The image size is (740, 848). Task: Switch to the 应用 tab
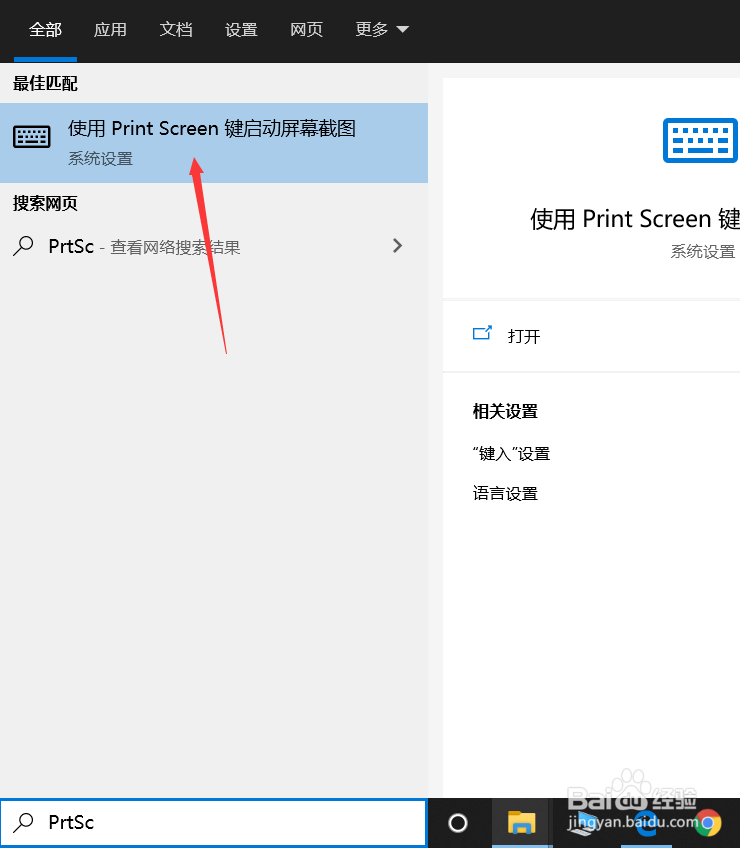[x=110, y=29]
